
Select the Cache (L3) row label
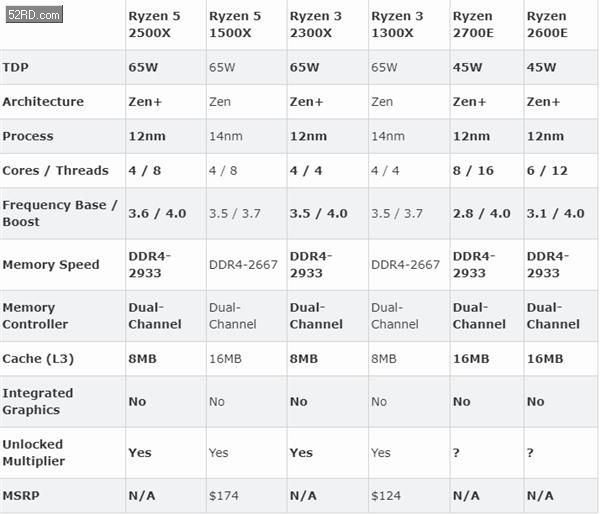(38, 359)
